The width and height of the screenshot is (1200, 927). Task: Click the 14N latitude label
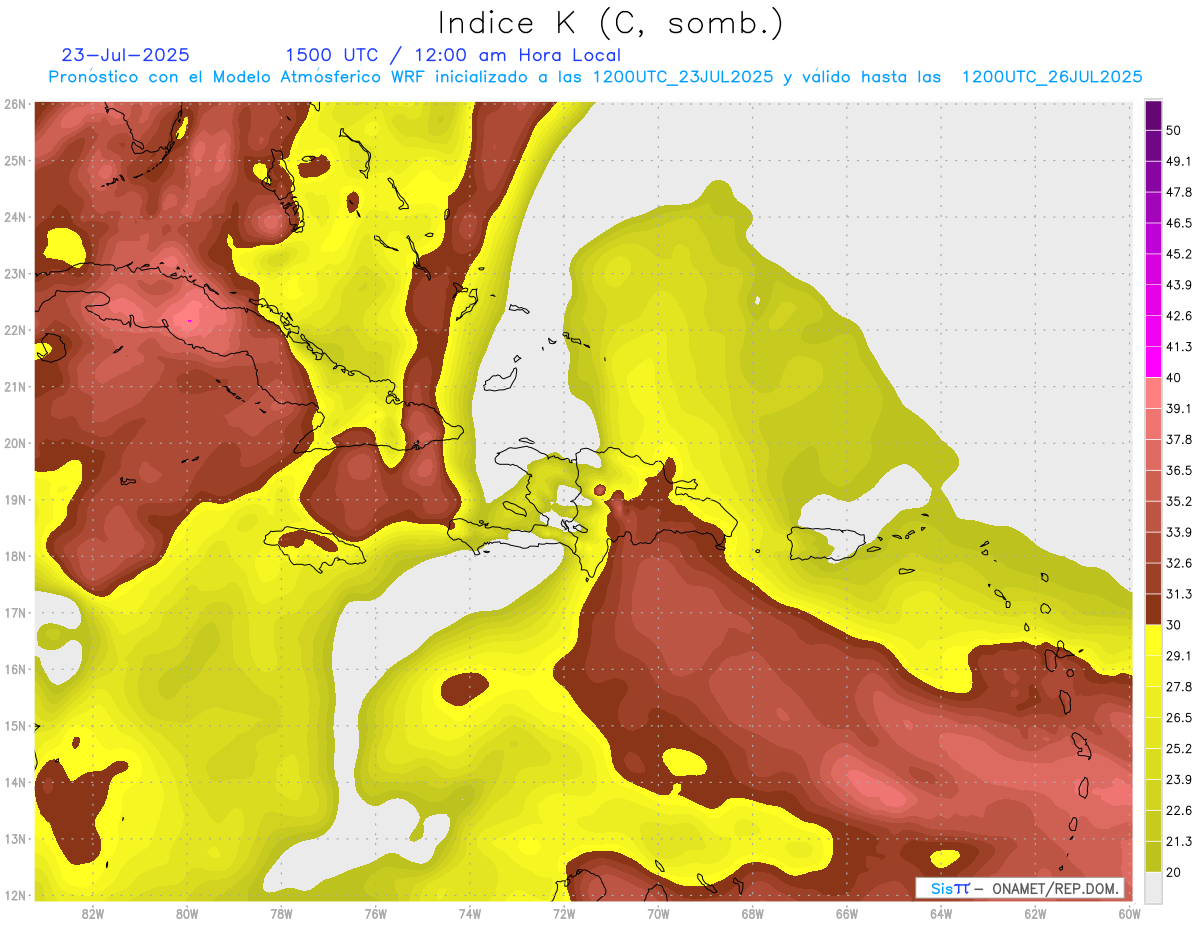pos(15,782)
